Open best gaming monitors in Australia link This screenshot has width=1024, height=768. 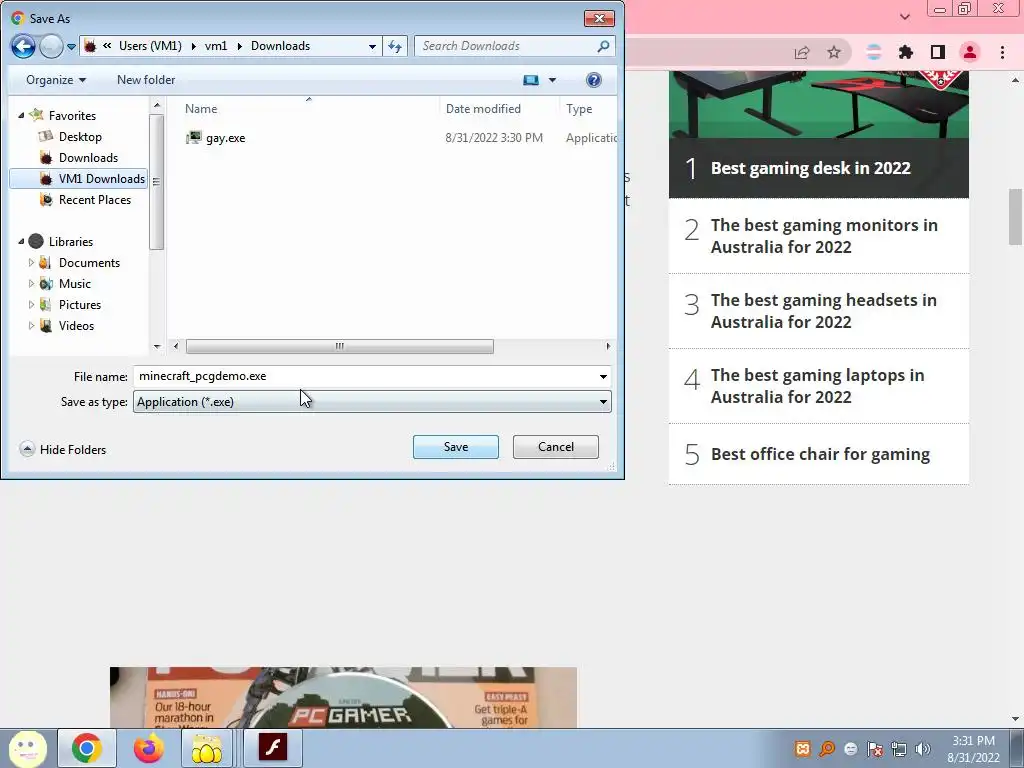(824, 236)
